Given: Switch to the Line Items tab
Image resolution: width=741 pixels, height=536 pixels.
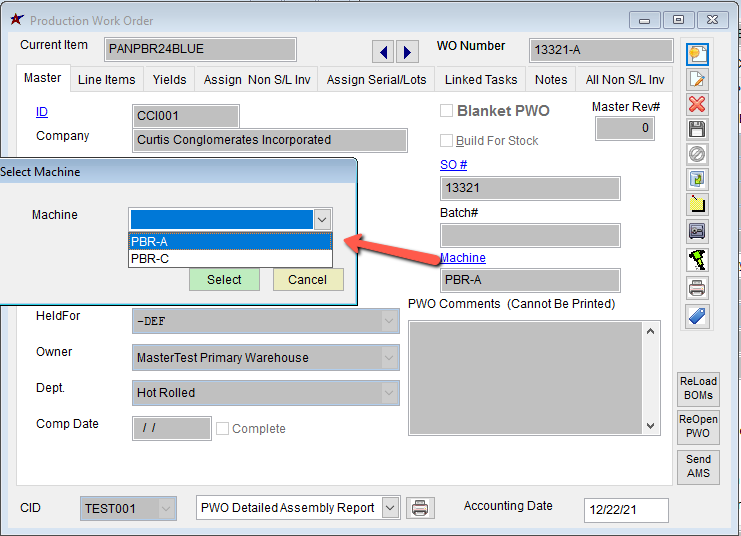Looking at the screenshot, I should (x=106, y=80).
